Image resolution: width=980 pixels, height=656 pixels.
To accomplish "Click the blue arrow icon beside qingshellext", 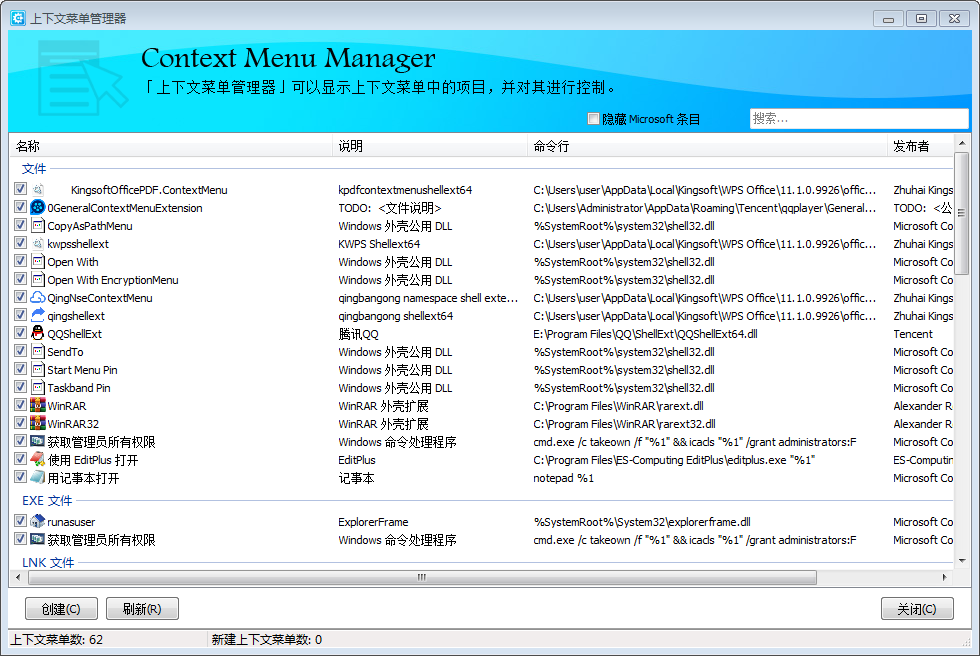I will click(x=38, y=316).
